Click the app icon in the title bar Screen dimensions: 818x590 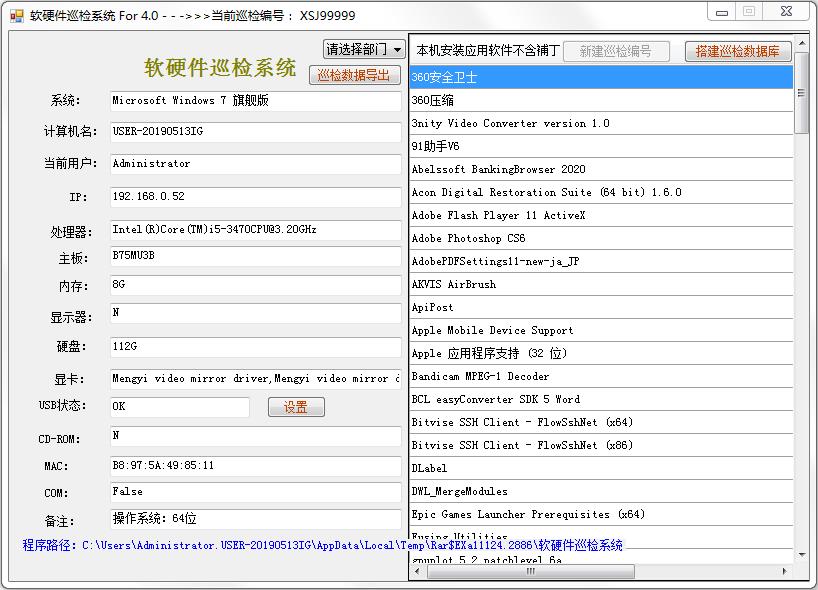16,15
